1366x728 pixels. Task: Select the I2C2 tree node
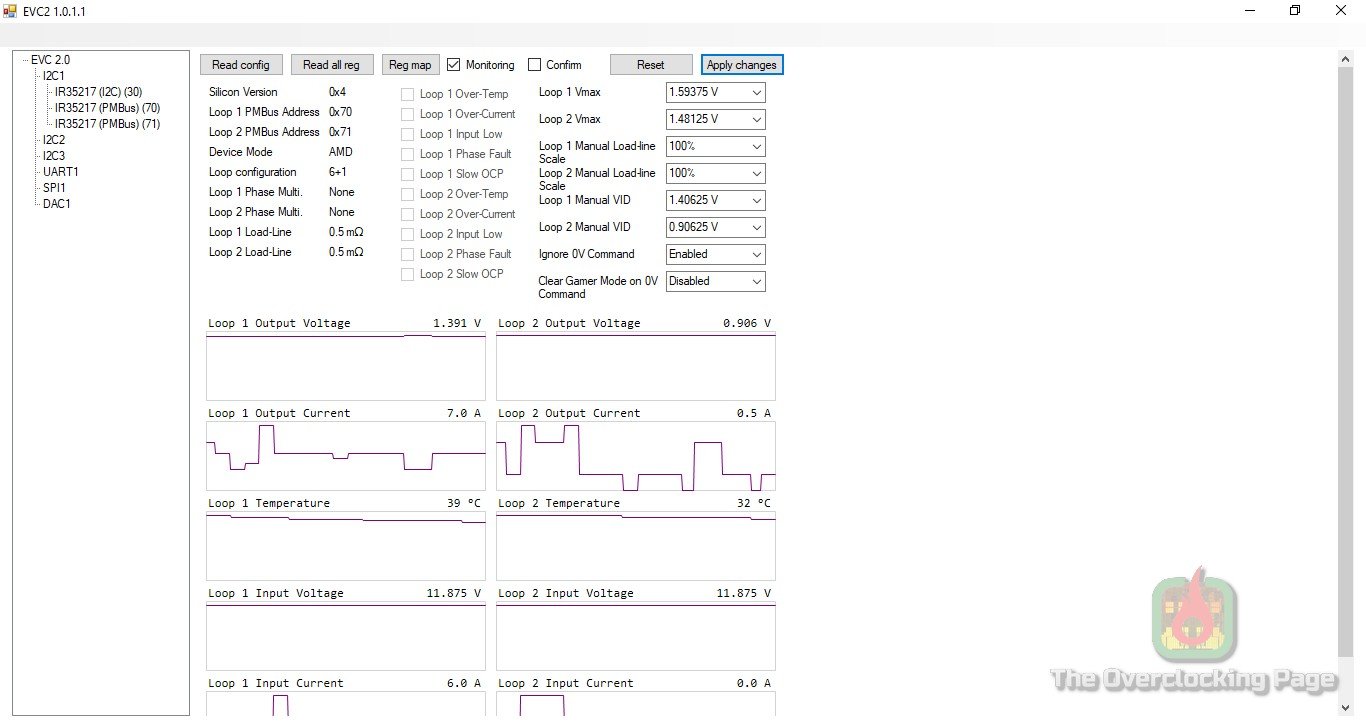coord(54,140)
